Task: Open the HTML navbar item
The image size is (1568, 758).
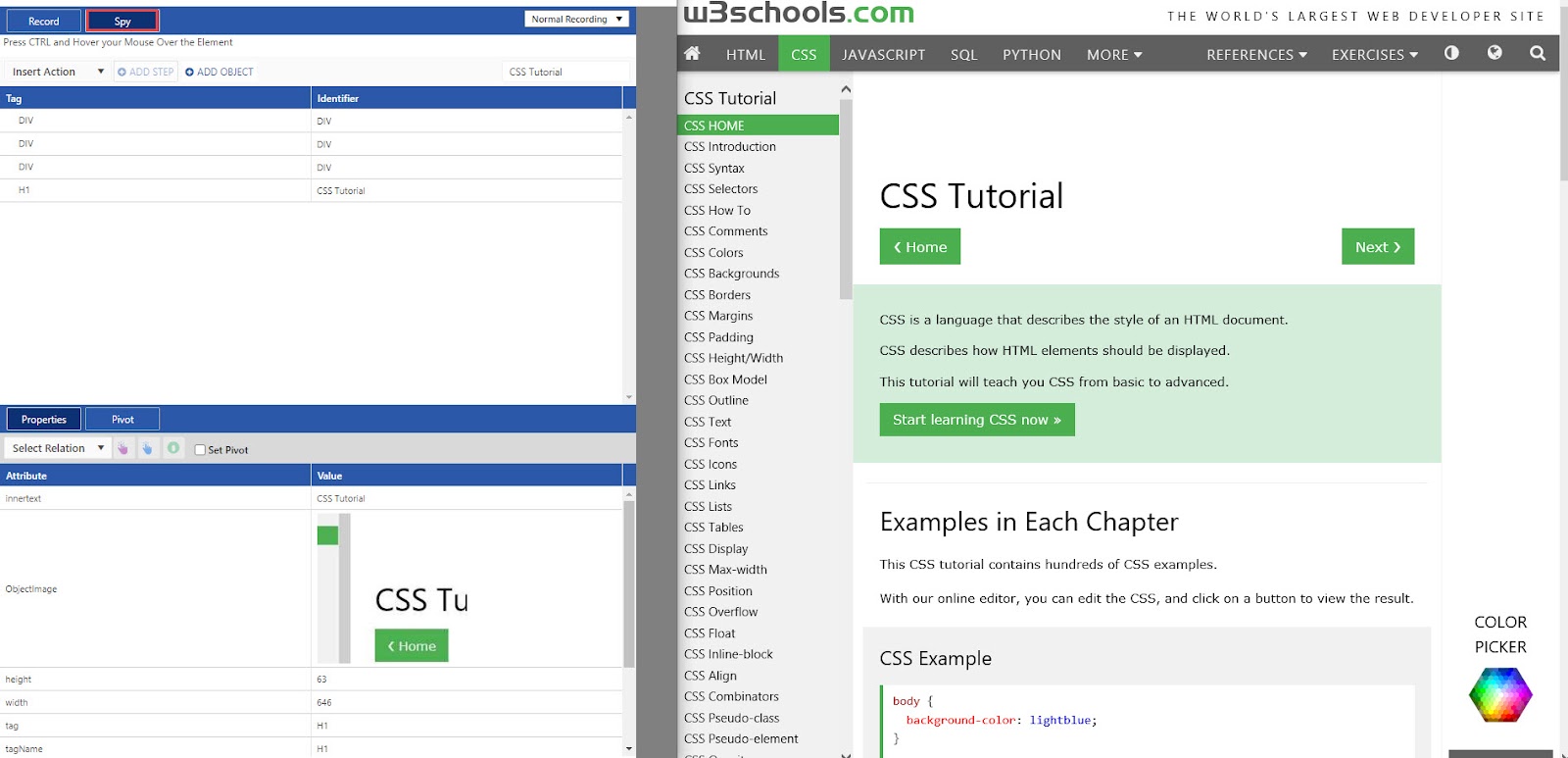Action: coord(746,55)
